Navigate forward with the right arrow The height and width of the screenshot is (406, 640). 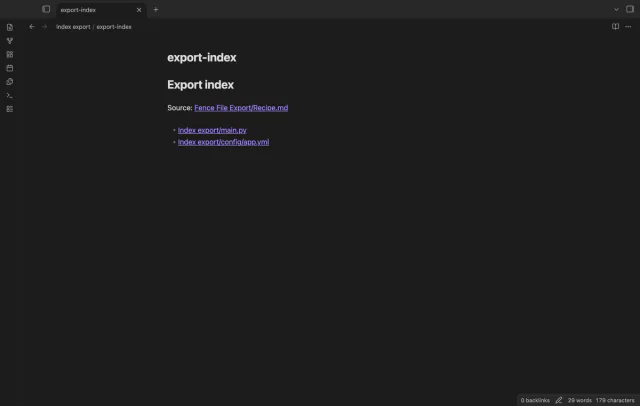[44, 27]
